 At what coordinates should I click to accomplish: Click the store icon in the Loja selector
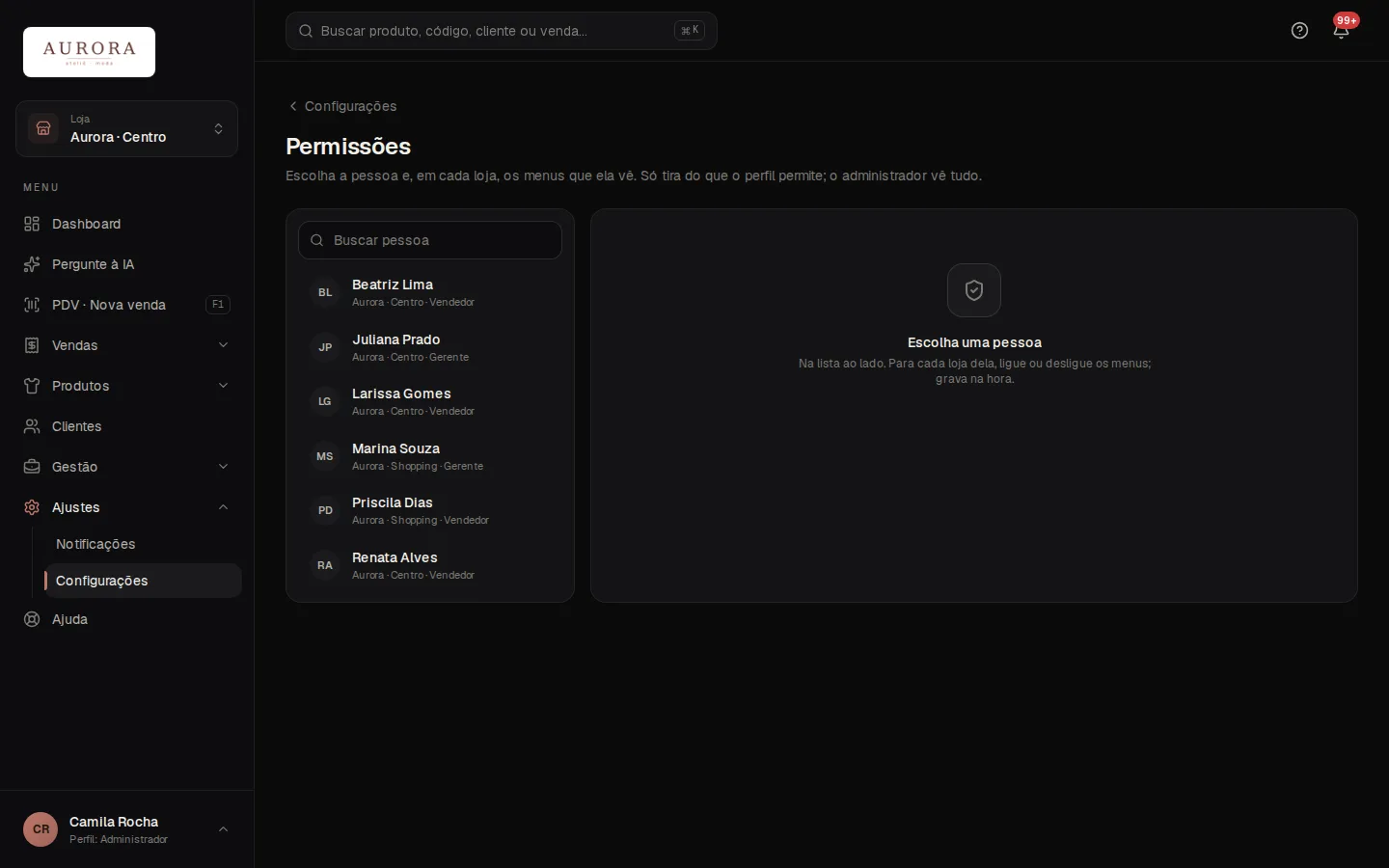point(43,128)
